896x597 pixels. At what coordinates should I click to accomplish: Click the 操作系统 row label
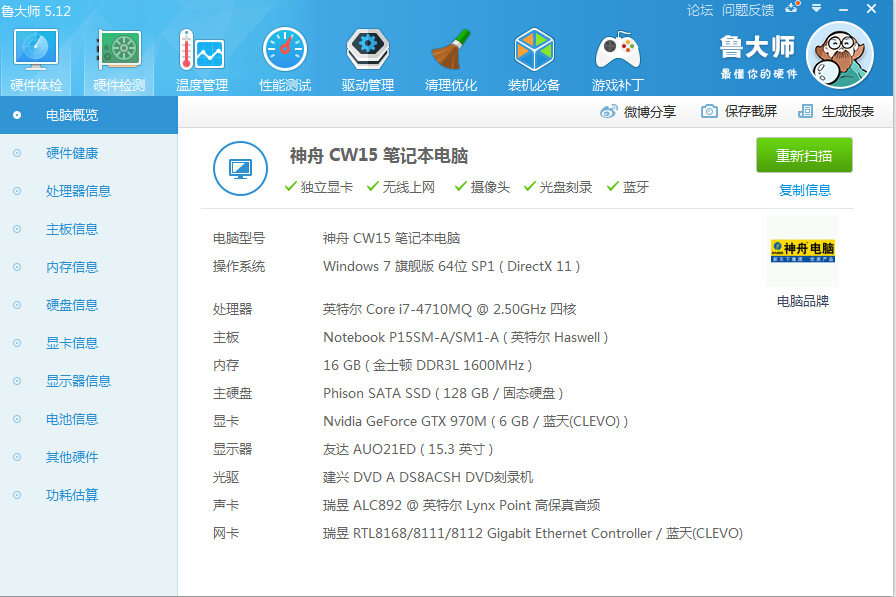239,266
